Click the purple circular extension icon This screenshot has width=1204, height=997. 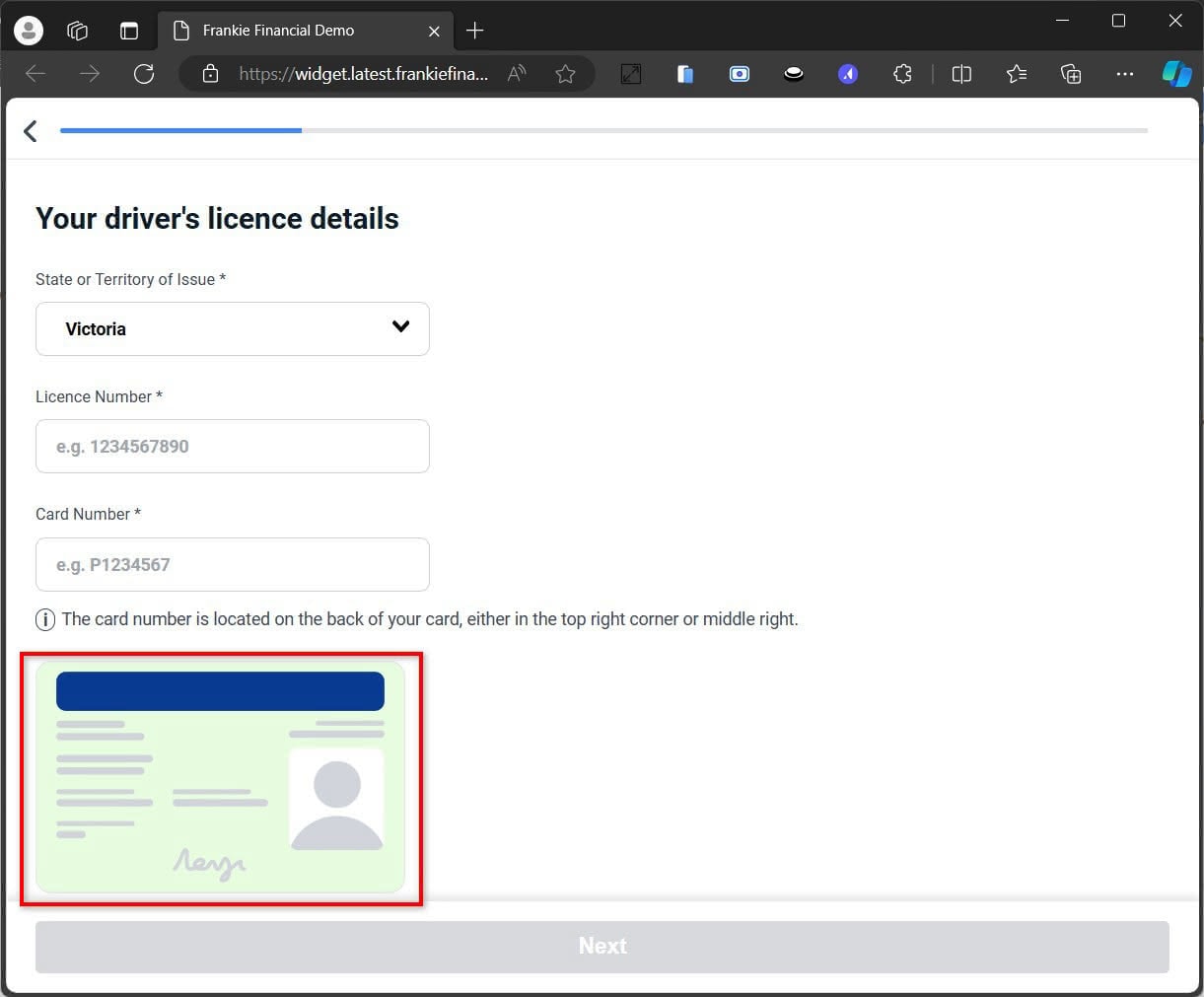[x=848, y=73]
